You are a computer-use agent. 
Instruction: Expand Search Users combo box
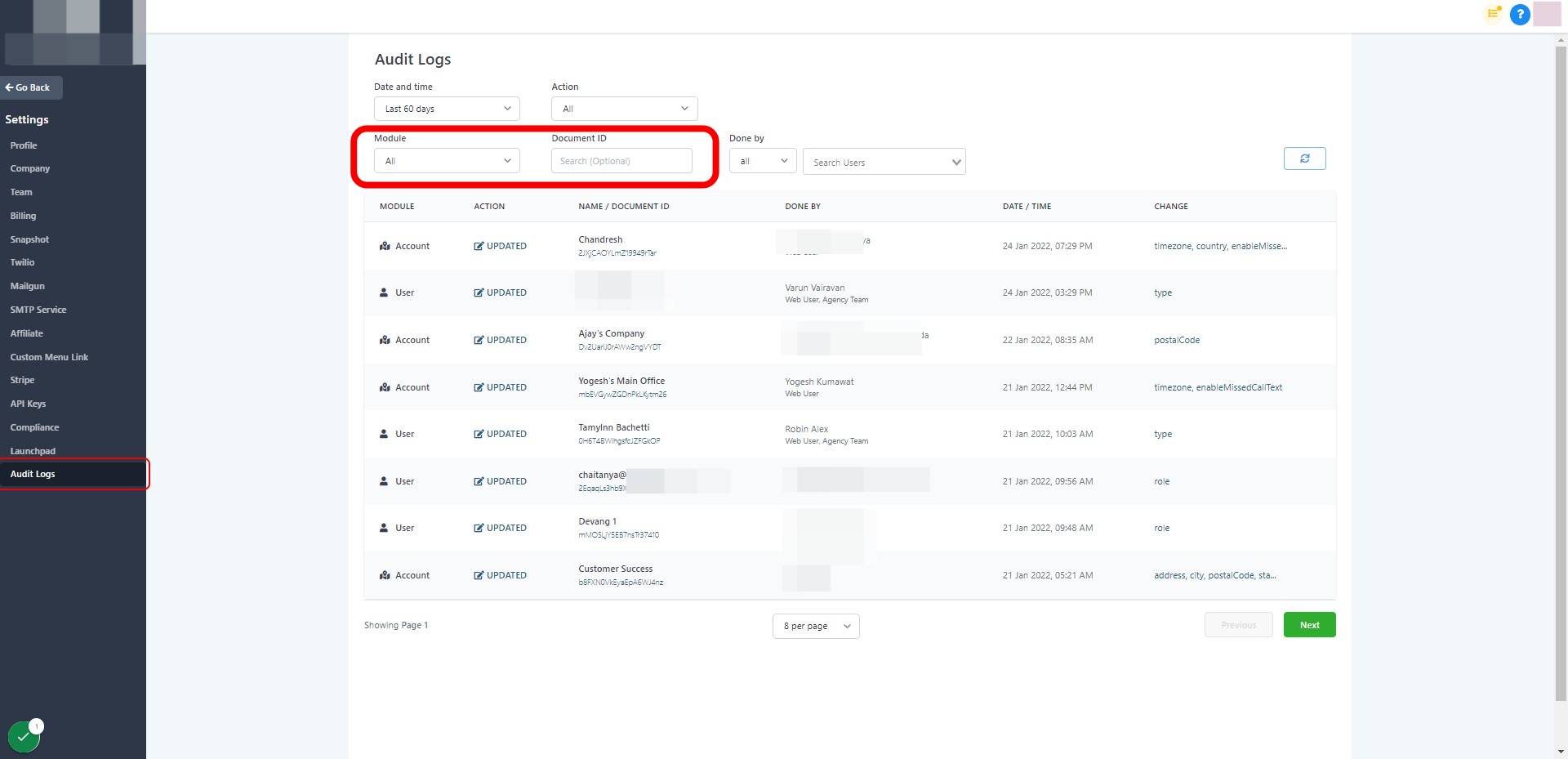click(x=884, y=162)
